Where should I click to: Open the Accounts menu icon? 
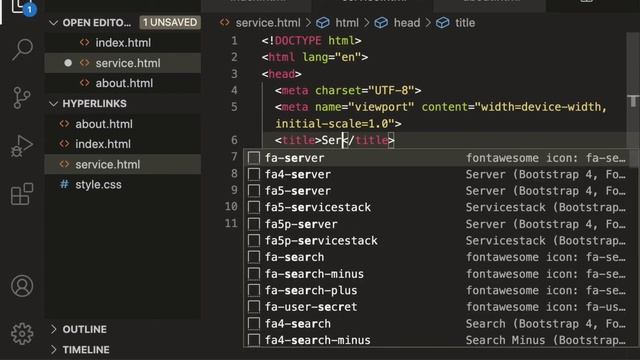pyautogui.click(x=22, y=286)
